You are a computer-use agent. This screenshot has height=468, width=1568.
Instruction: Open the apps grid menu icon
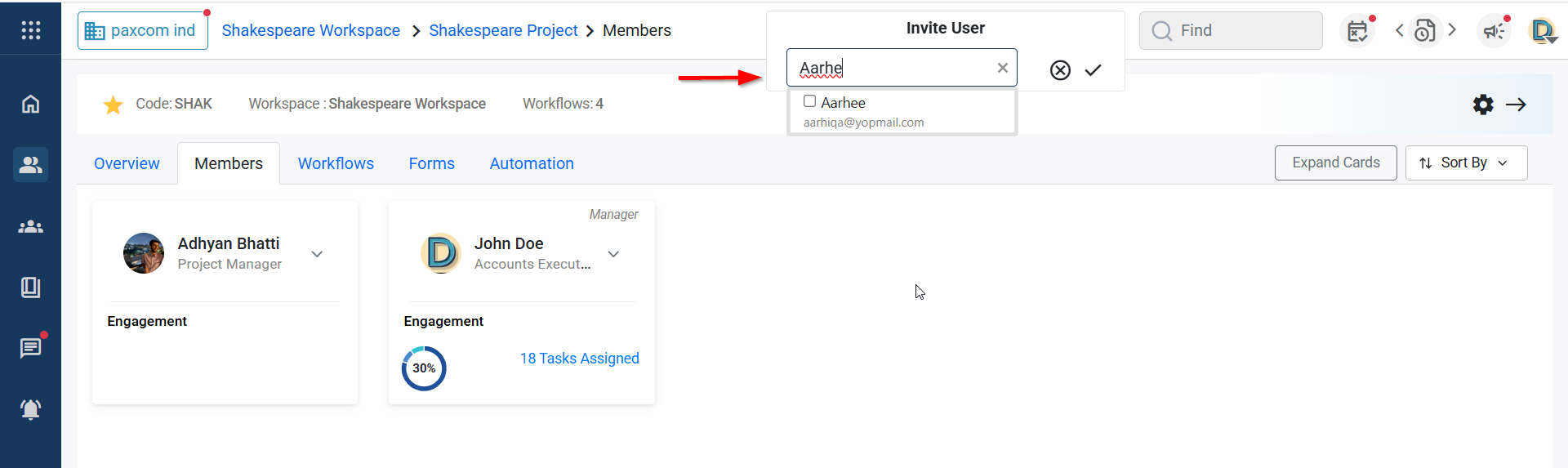coord(30,30)
